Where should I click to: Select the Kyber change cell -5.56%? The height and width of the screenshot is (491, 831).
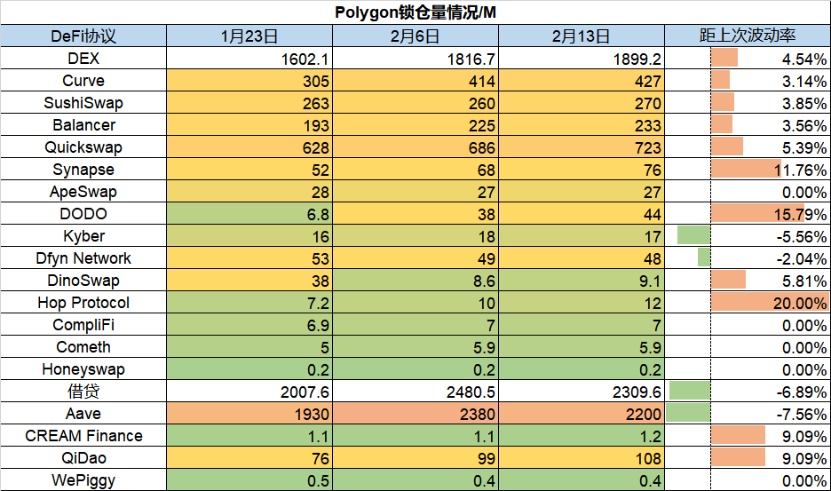click(x=748, y=236)
